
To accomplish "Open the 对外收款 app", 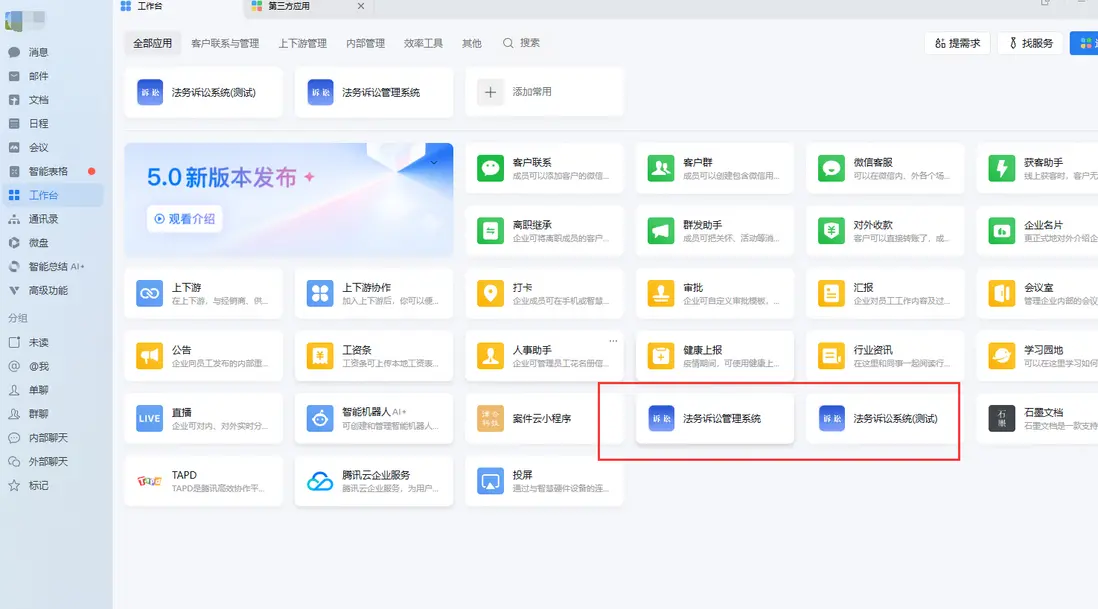I will click(x=885, y=231).
